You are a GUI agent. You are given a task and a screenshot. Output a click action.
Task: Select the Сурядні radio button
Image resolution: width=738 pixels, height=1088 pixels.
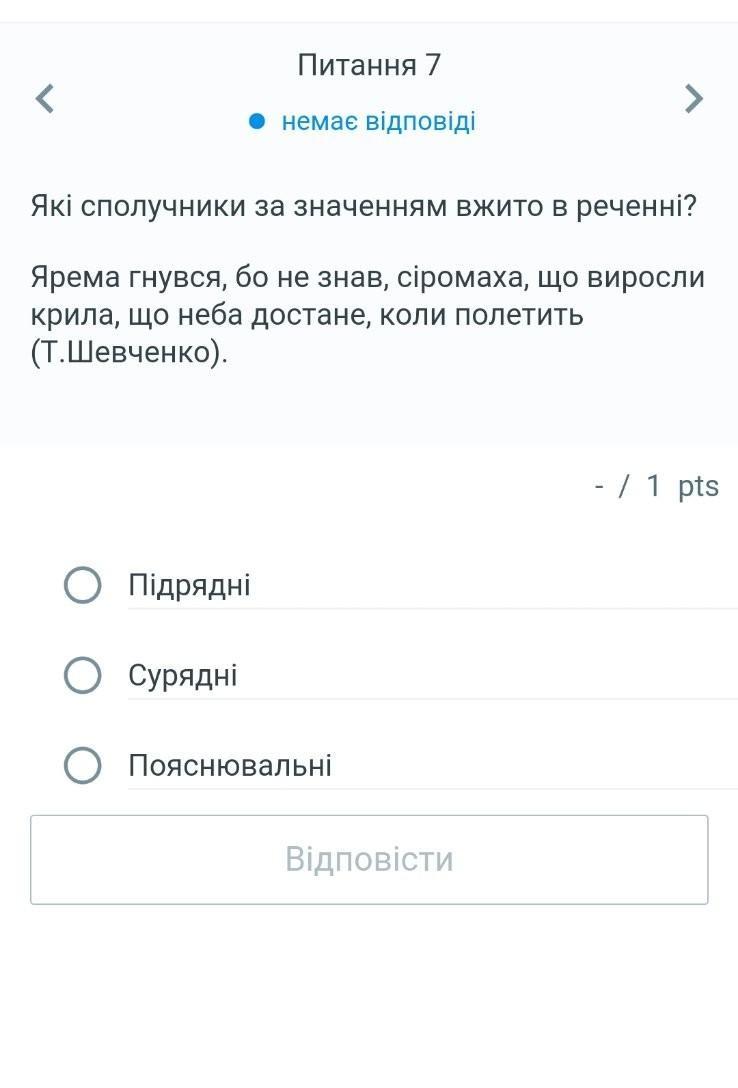point(82,676)
